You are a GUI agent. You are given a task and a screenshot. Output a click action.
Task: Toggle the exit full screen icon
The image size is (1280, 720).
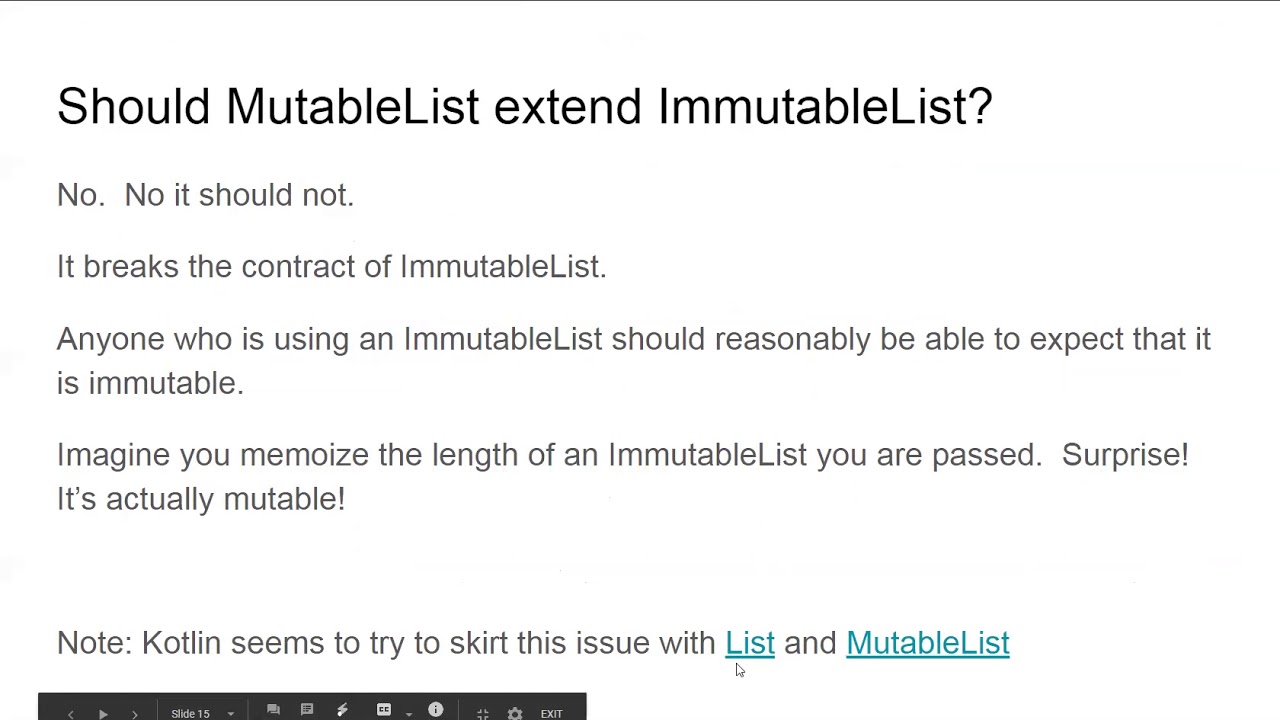(482, 713)
